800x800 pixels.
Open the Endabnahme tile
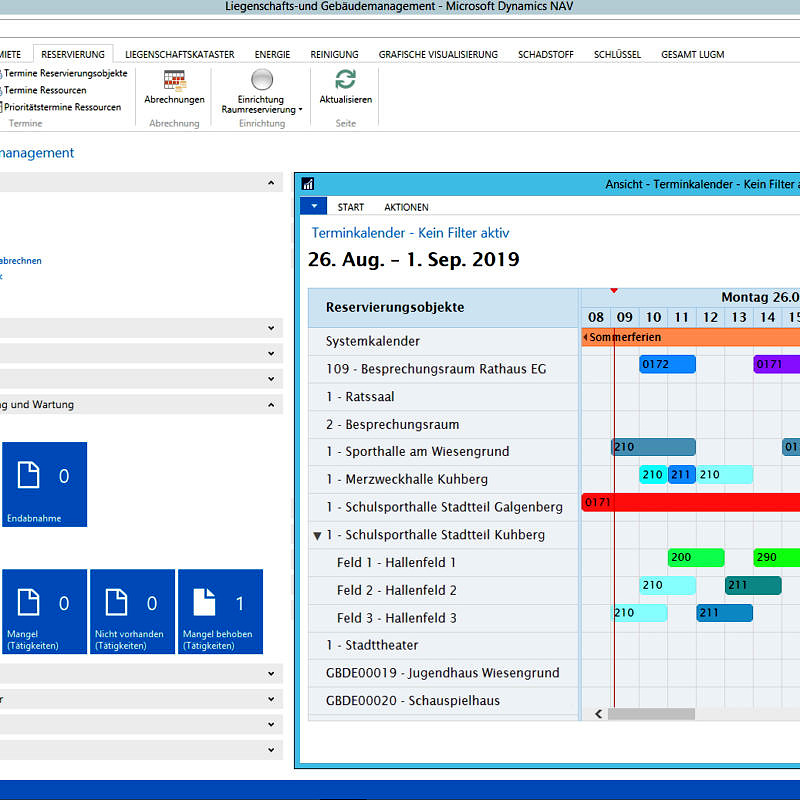point(44,484)
